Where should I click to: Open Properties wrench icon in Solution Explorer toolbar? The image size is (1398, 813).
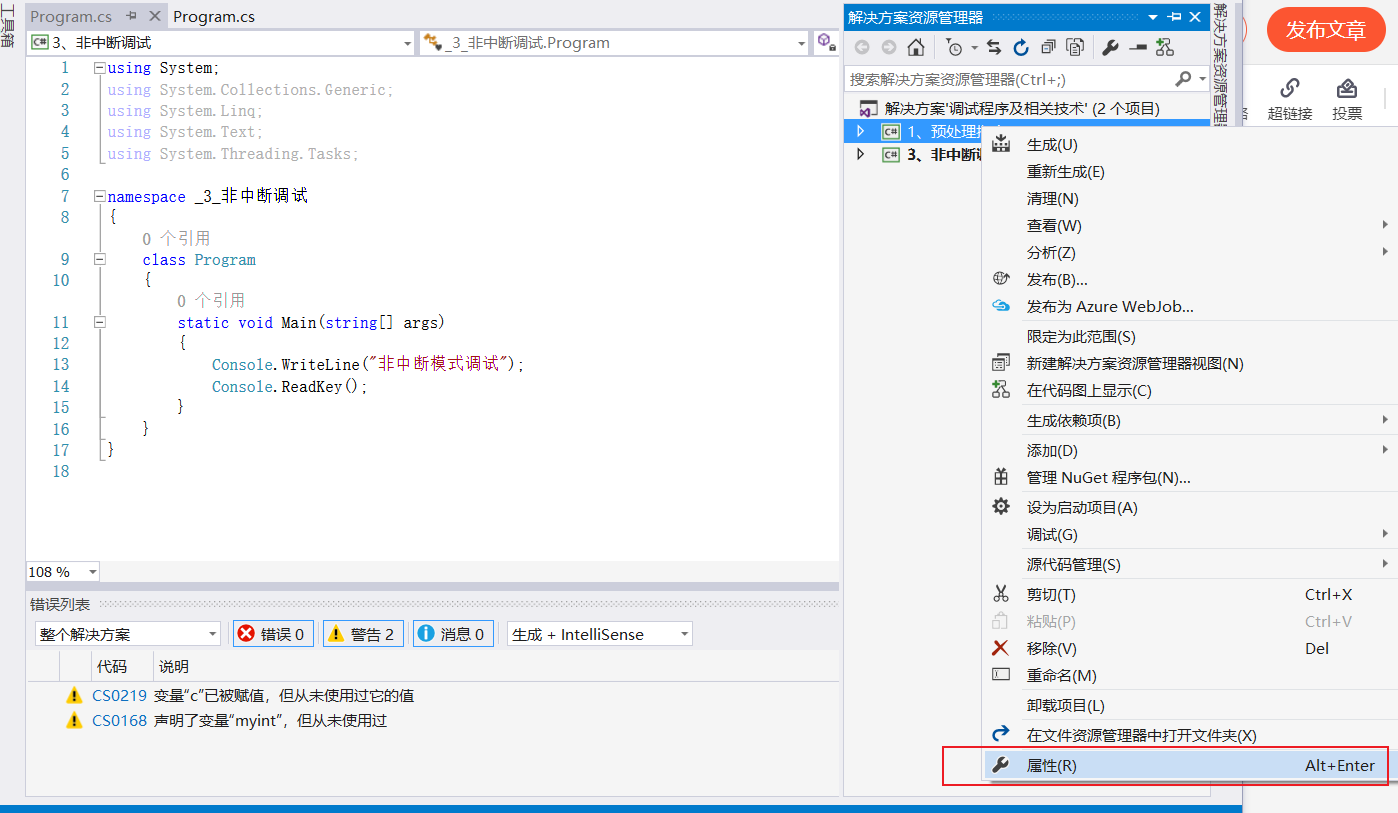[1110, 47]
